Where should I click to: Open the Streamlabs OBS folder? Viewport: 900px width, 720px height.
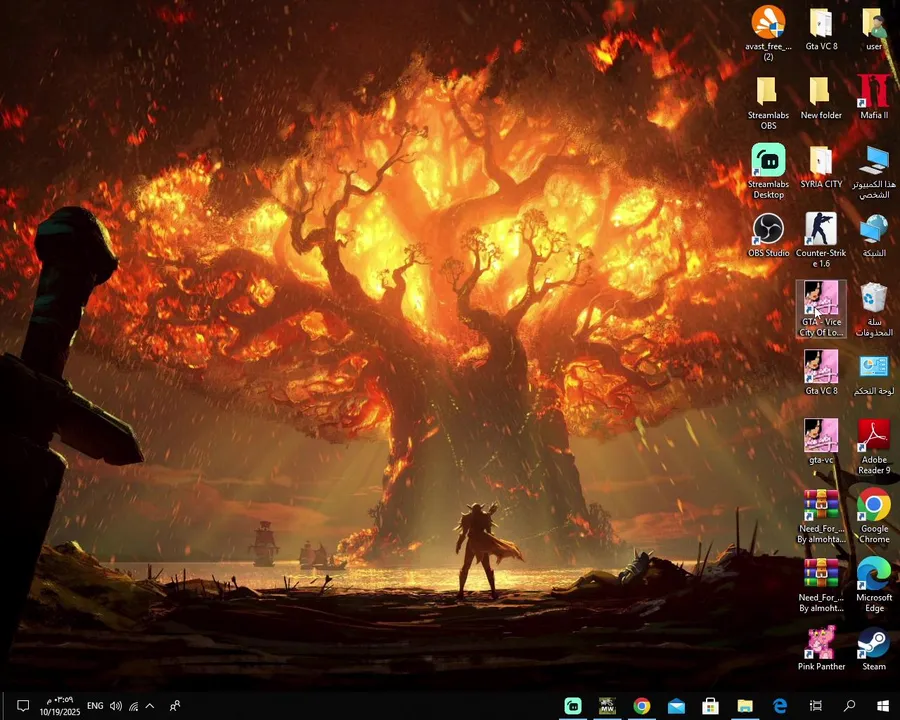point(768,103)
